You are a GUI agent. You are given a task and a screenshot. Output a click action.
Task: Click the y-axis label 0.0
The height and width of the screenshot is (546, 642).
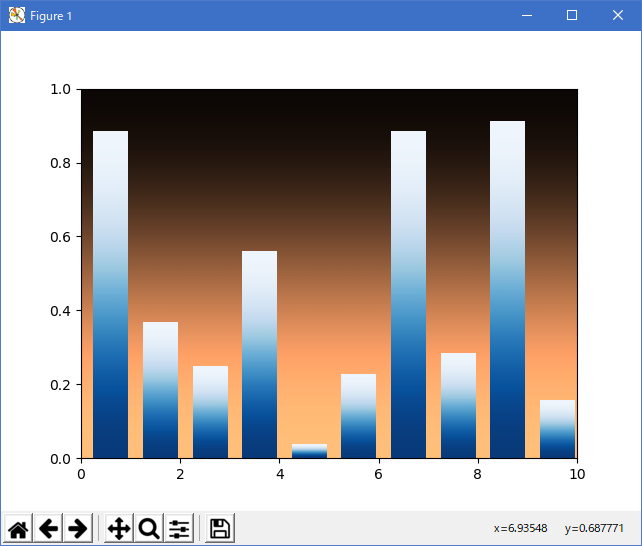click(60, 459)
